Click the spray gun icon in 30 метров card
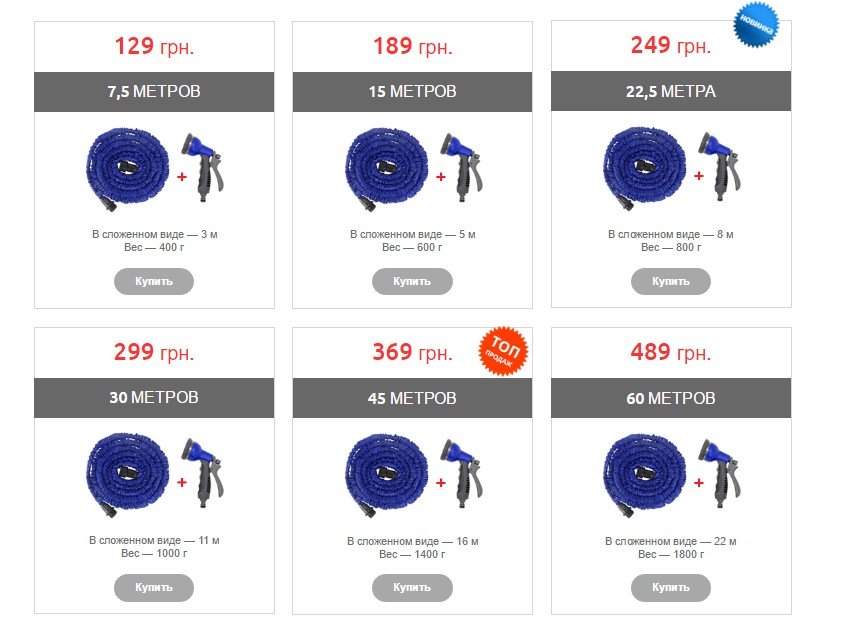 click(x=203, y=472)
